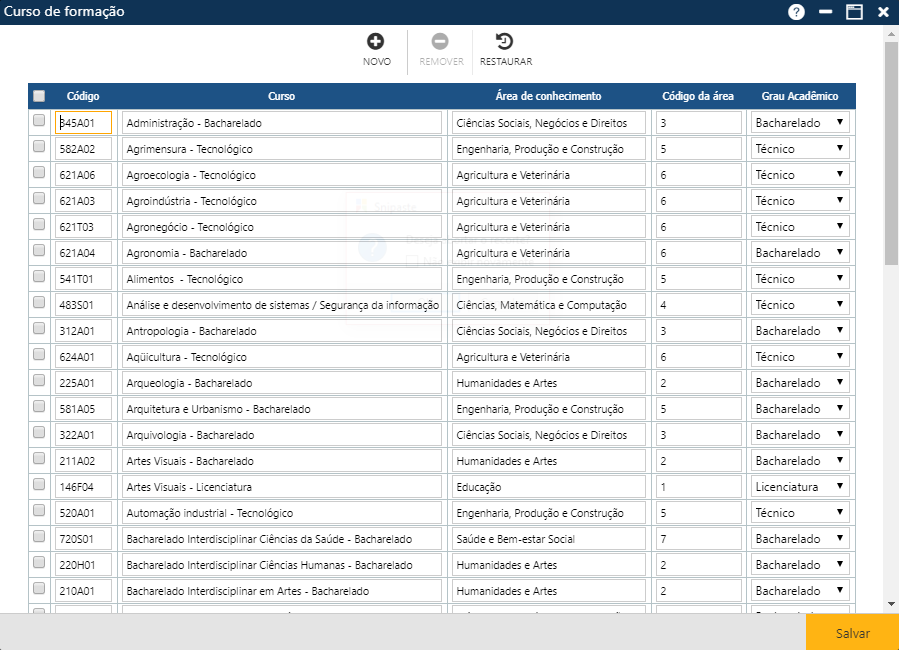This screenshot has height=650, width=899.
Task: Check the row for Administração - Bacharelado
Action: [39, 120]
